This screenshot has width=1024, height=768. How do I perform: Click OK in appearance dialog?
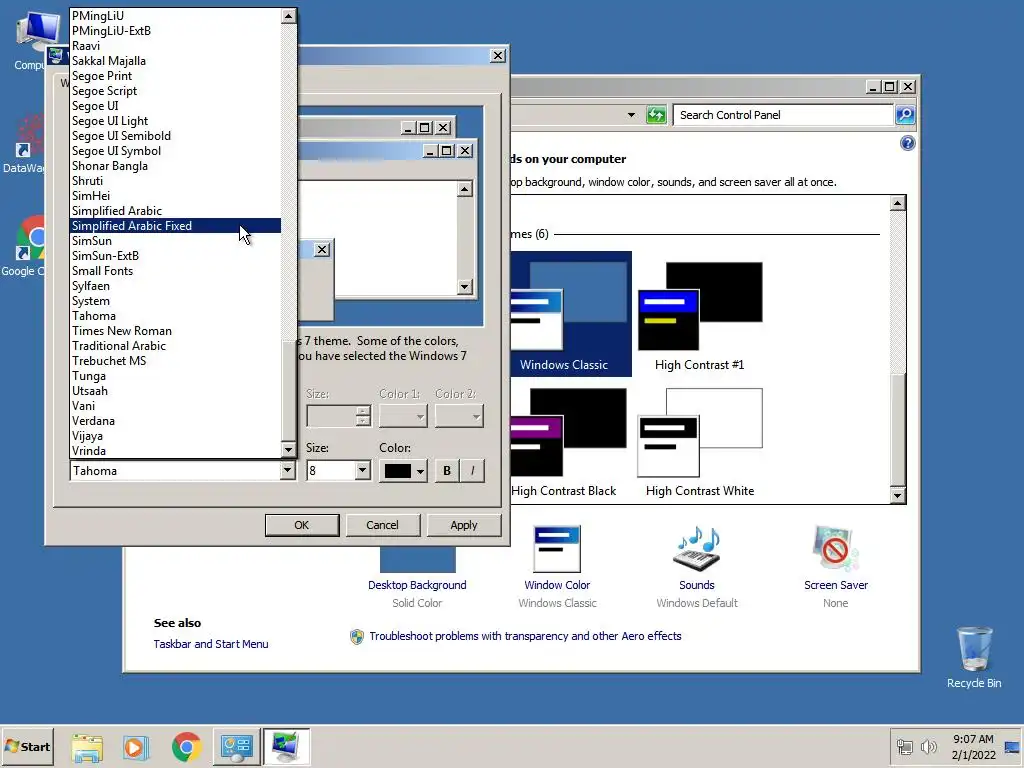(x=302, y=525)
